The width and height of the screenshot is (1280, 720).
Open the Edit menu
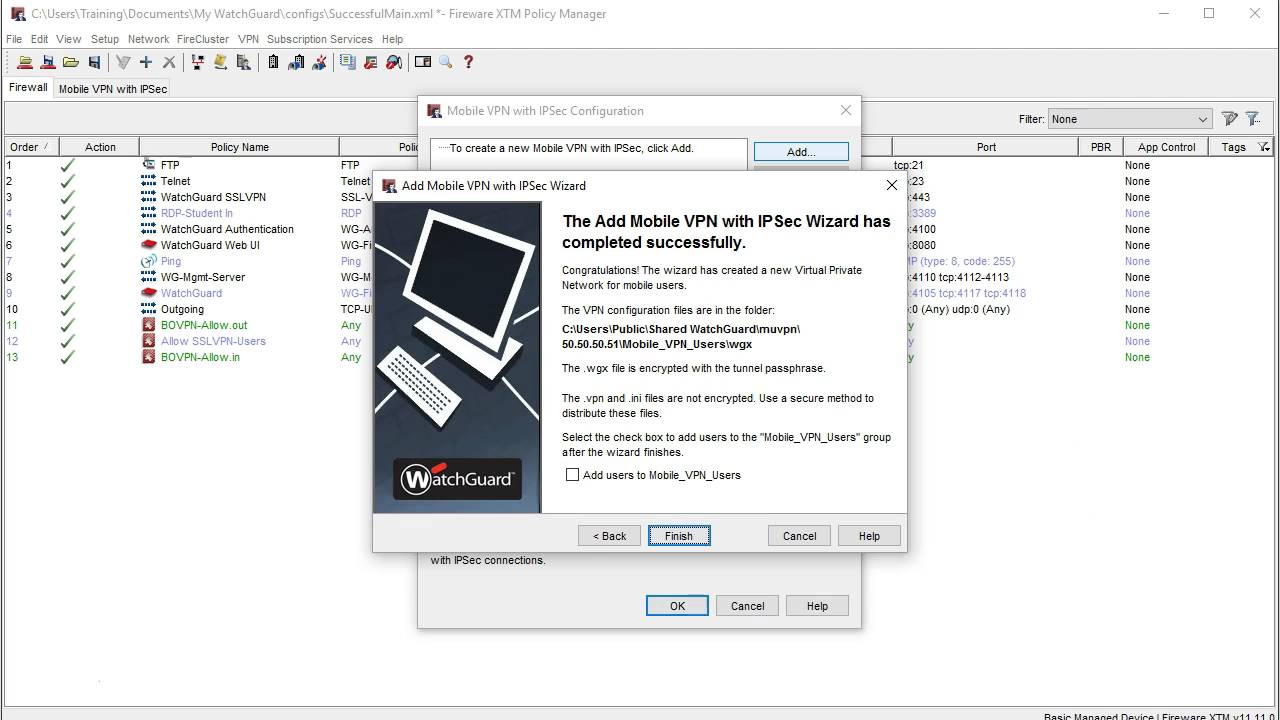39,39
